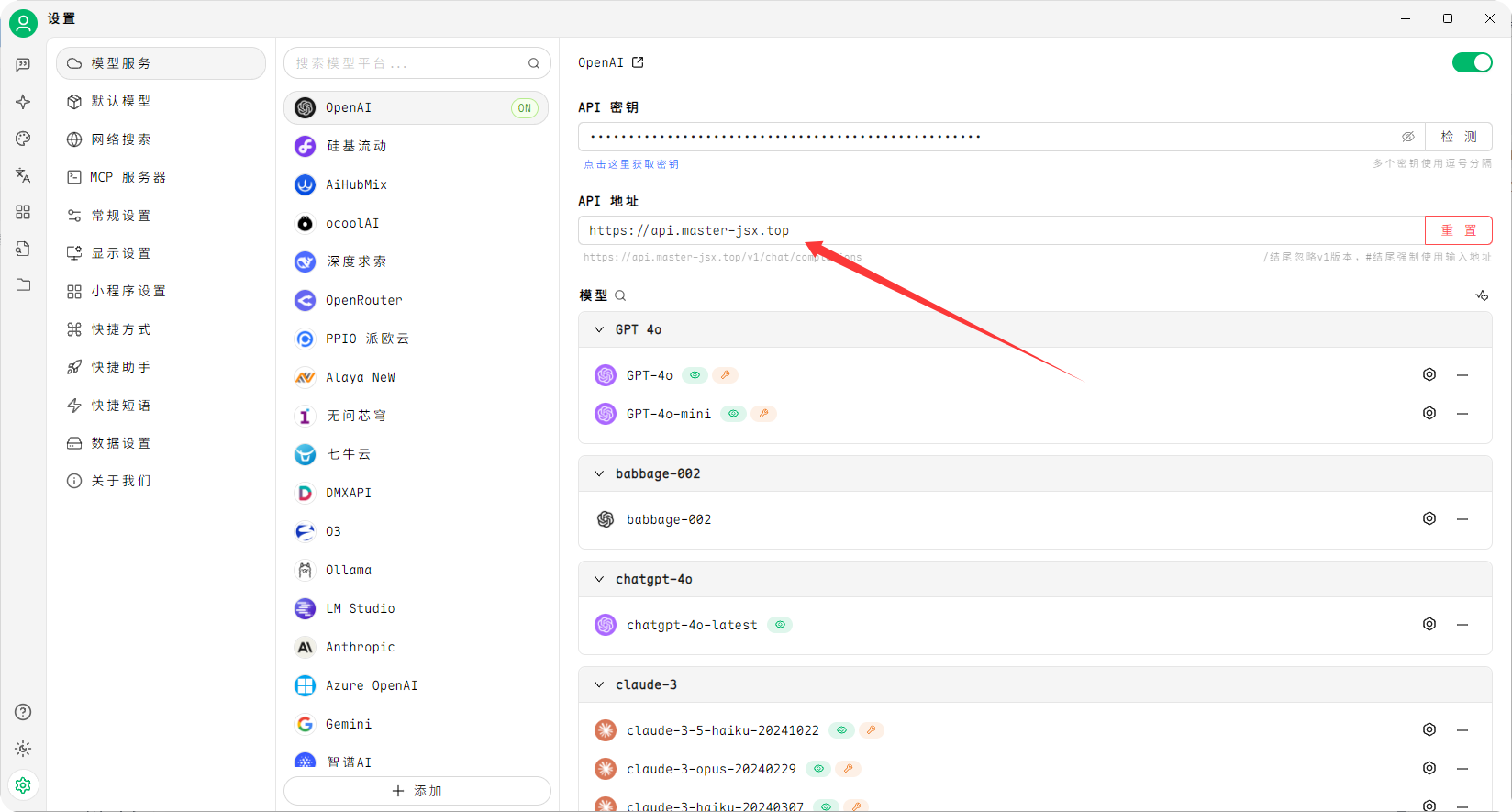
Task: Select 网络搜索 settings menu
Action: click(161, 139)
